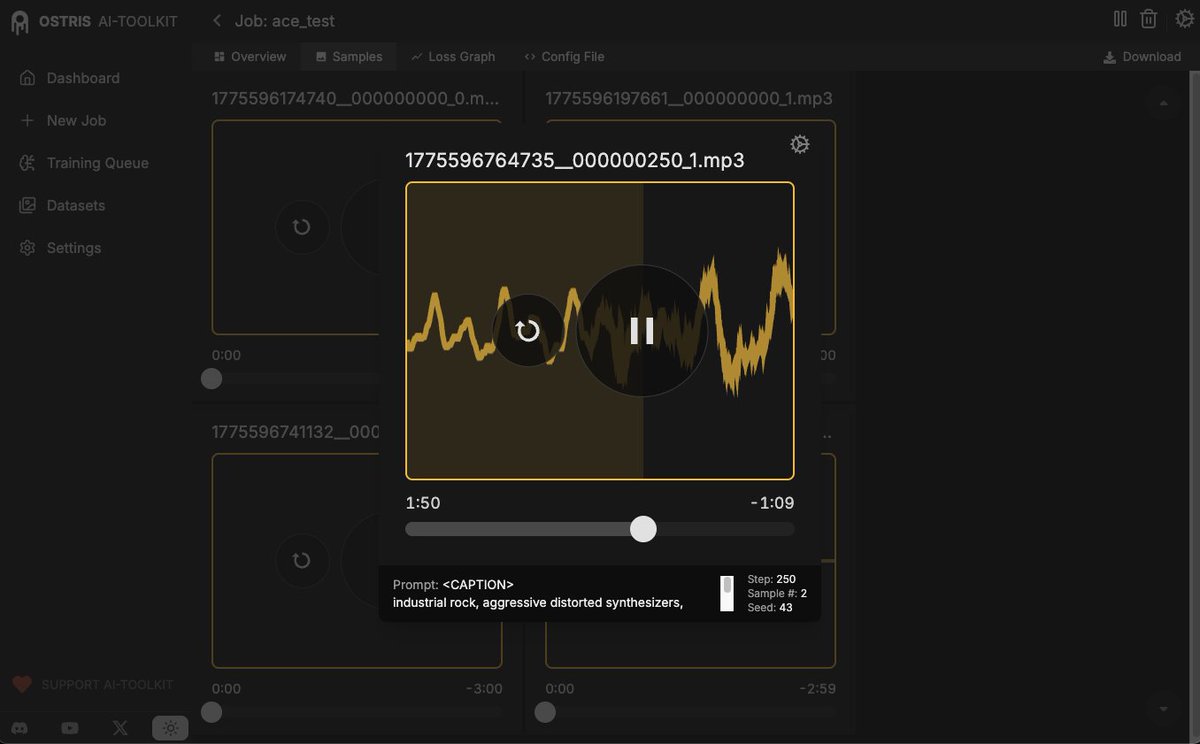Open Dashboard in the sidebar
Image resolution: width=1200 pixels, height=744 pixels.
coord(69,78)
